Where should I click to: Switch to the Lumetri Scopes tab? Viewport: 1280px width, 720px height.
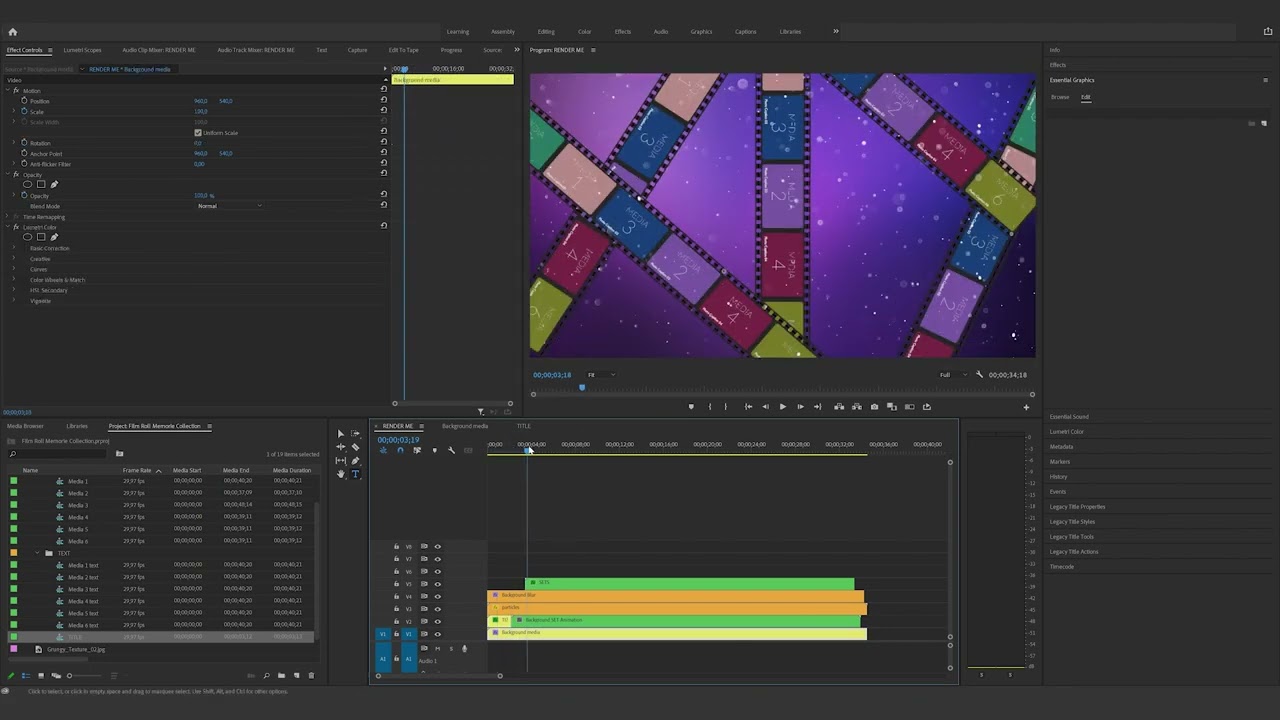[82, 50]
